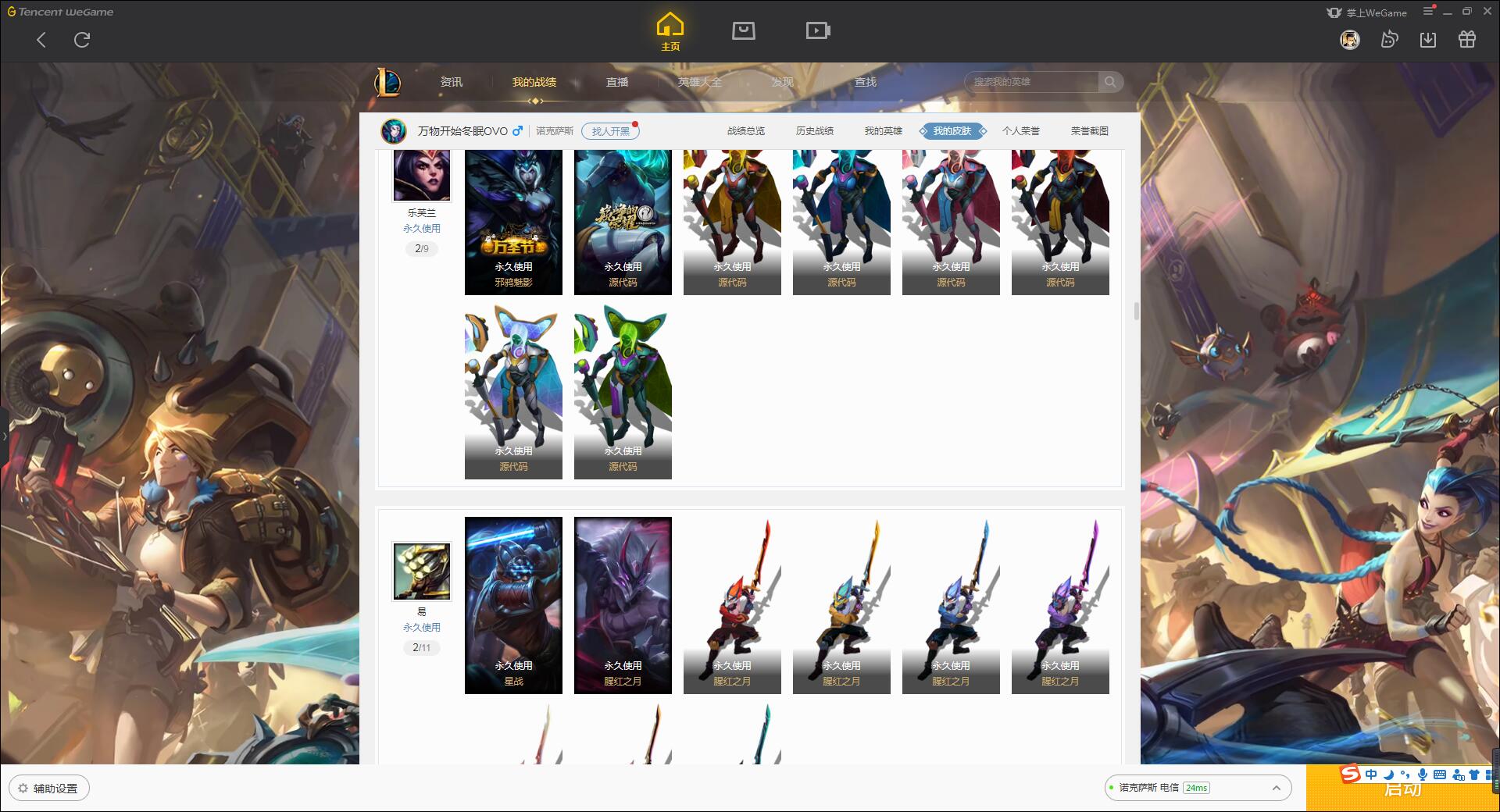Image resolution: width=1500 pixels, height=812 pixels.
Task: Select the yellow 源代码 chroma skin
Action: coord(732,223)
